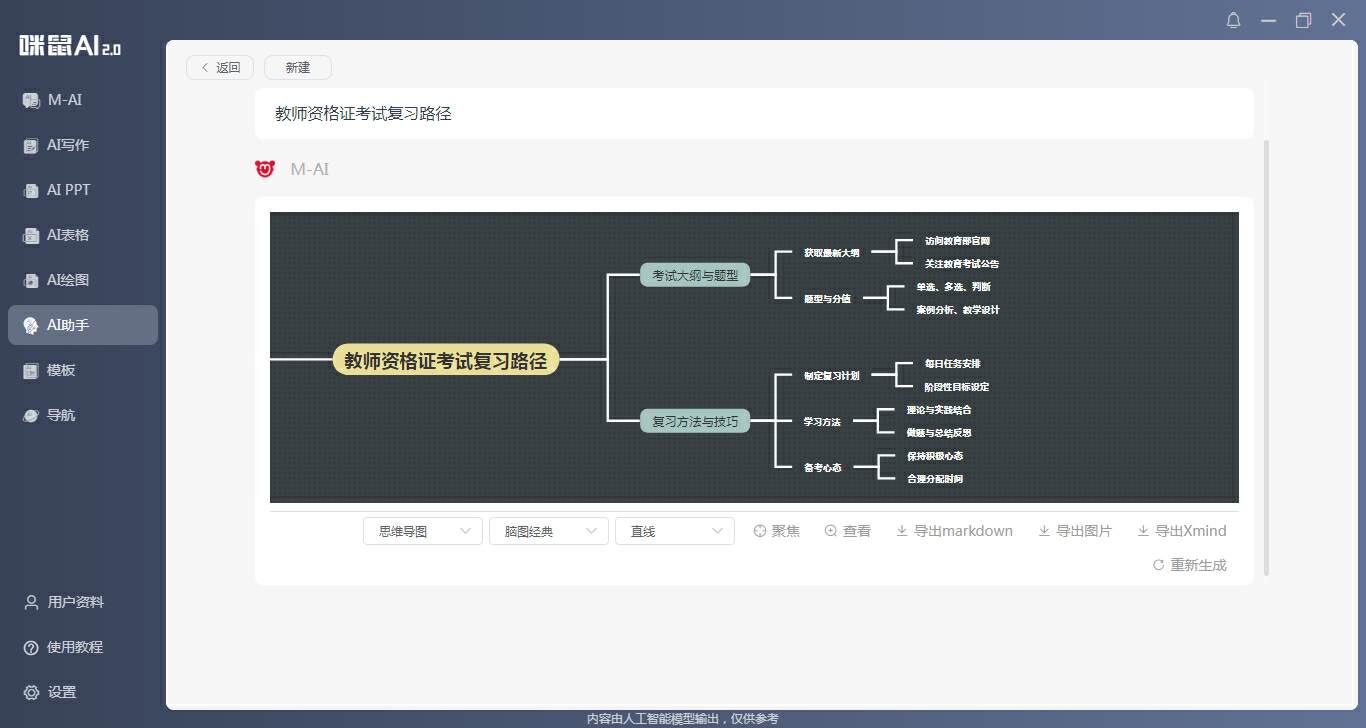Viewport: 1366px width, 728px height.
Task: Open the 导航 navigation page
Action: point(60,415)
